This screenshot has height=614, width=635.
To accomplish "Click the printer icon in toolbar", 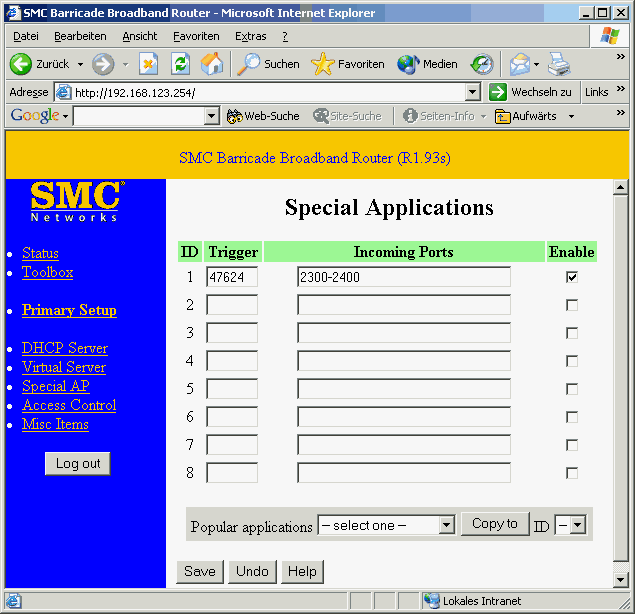I will [558, 64].
